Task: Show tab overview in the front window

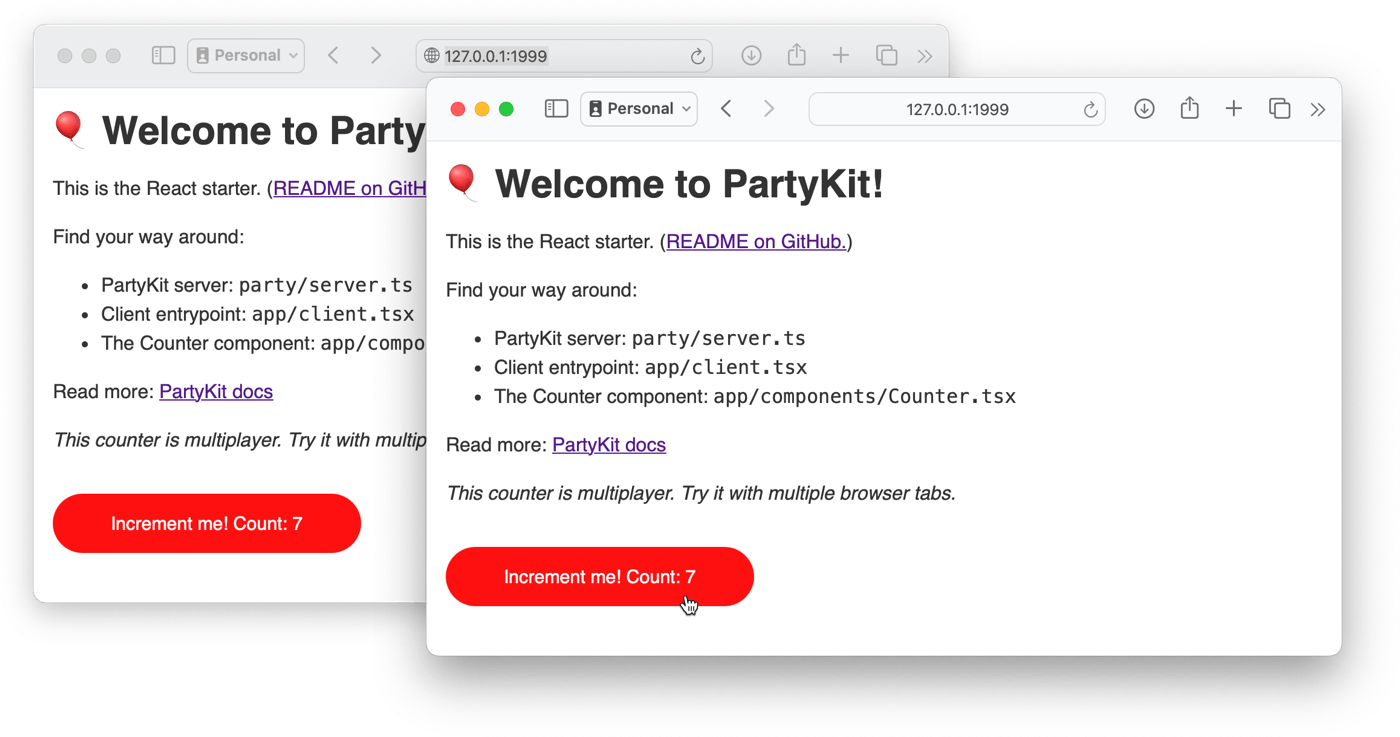Action: click(x=1279, y=109)
